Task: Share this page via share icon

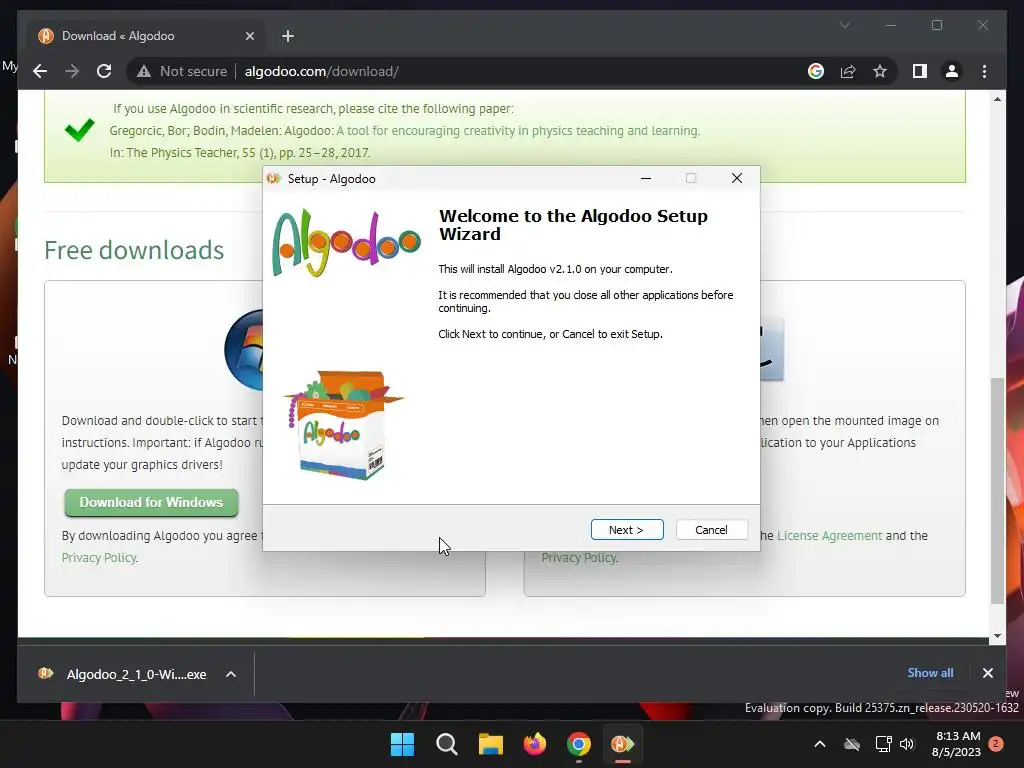Action: 848,71
